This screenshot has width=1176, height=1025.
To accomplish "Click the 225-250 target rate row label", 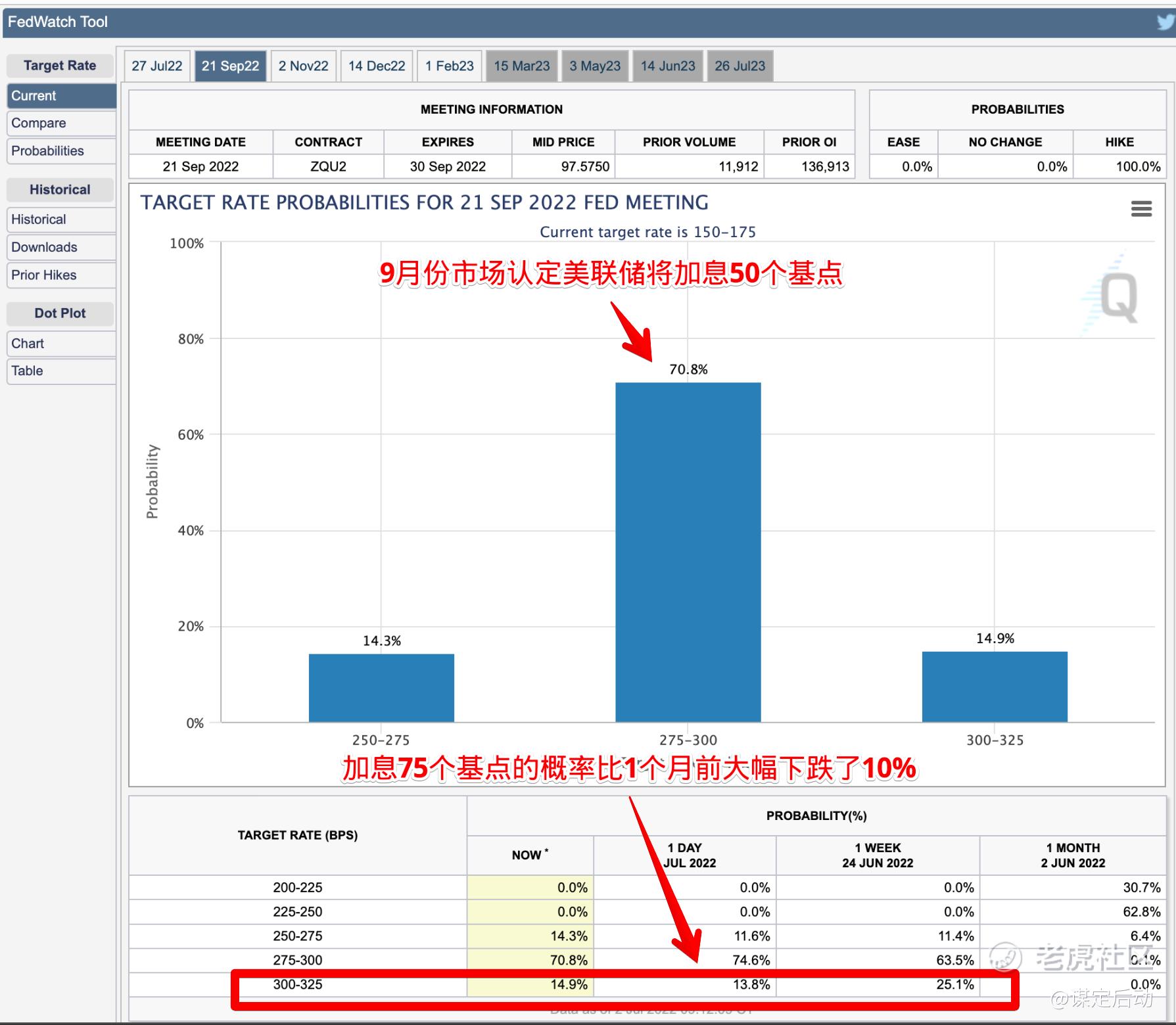I will (298, 912).
